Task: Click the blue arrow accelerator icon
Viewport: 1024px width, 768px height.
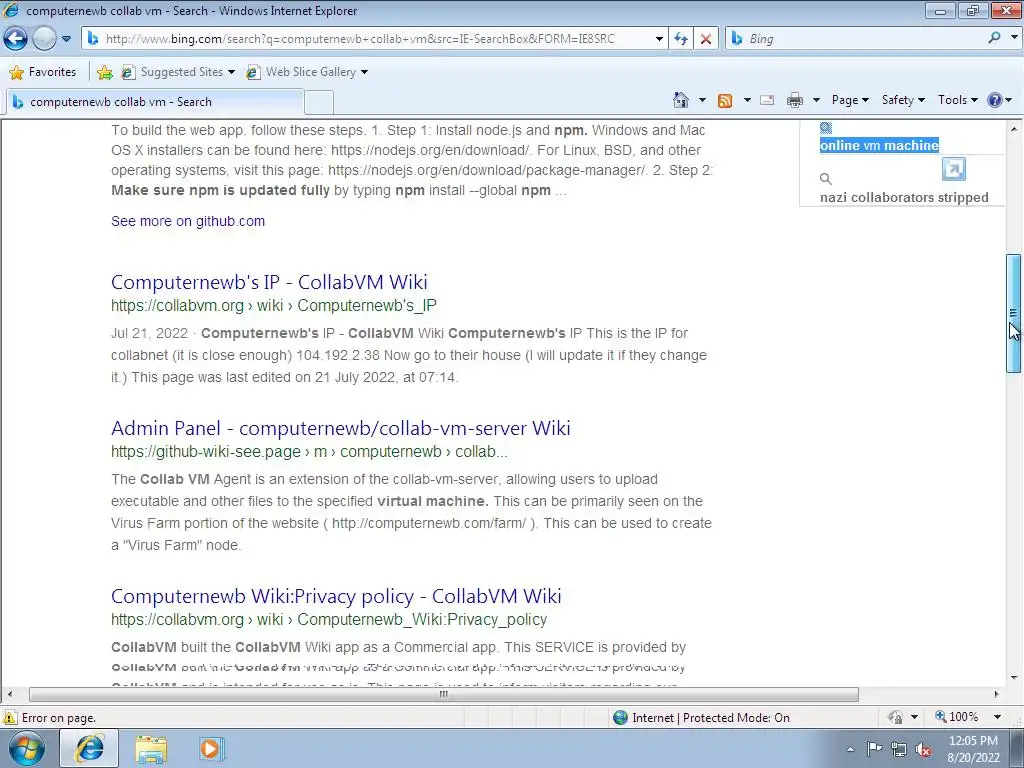Action: [954, 169]
